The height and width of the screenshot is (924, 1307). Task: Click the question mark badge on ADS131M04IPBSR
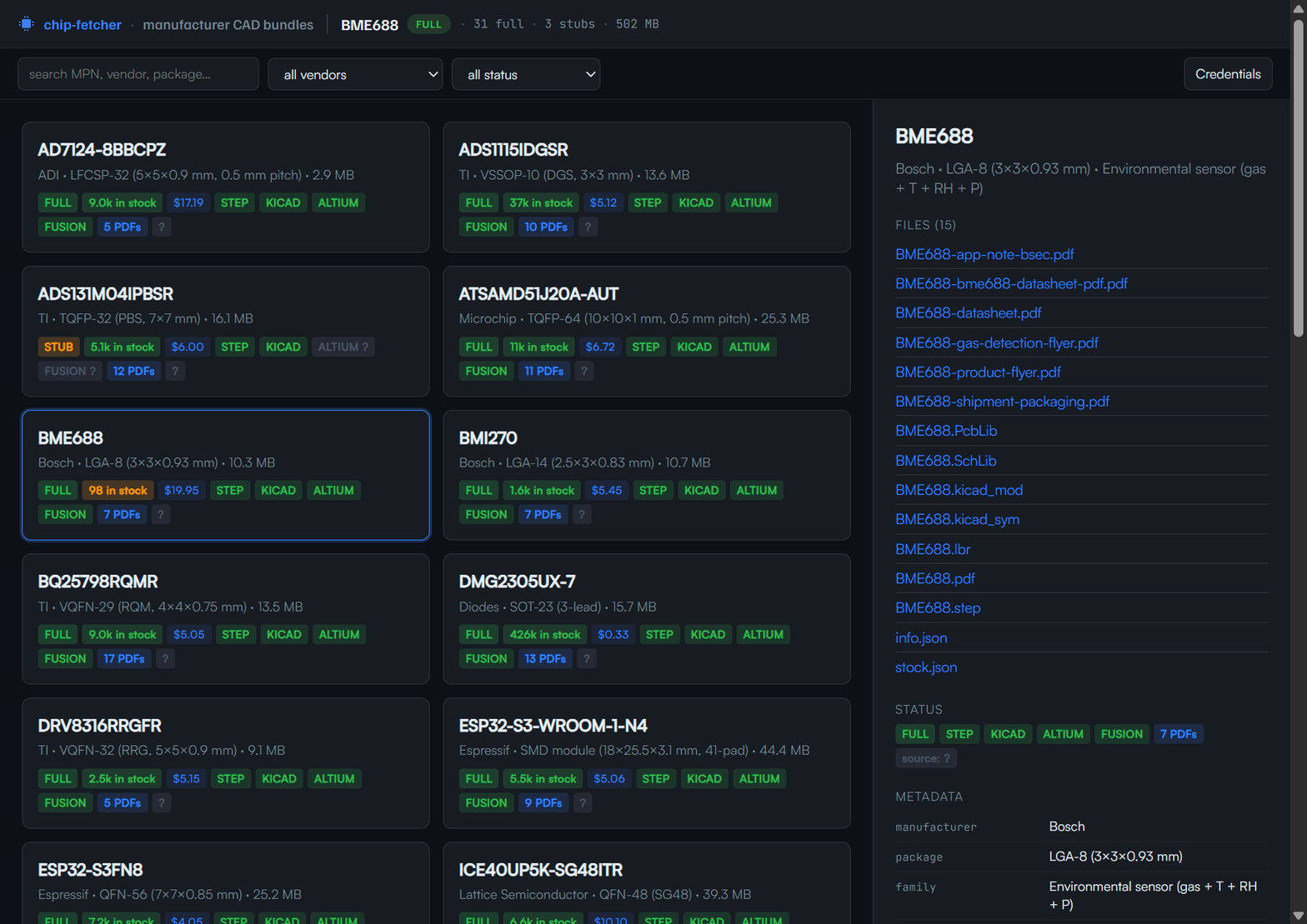[175, 371]
